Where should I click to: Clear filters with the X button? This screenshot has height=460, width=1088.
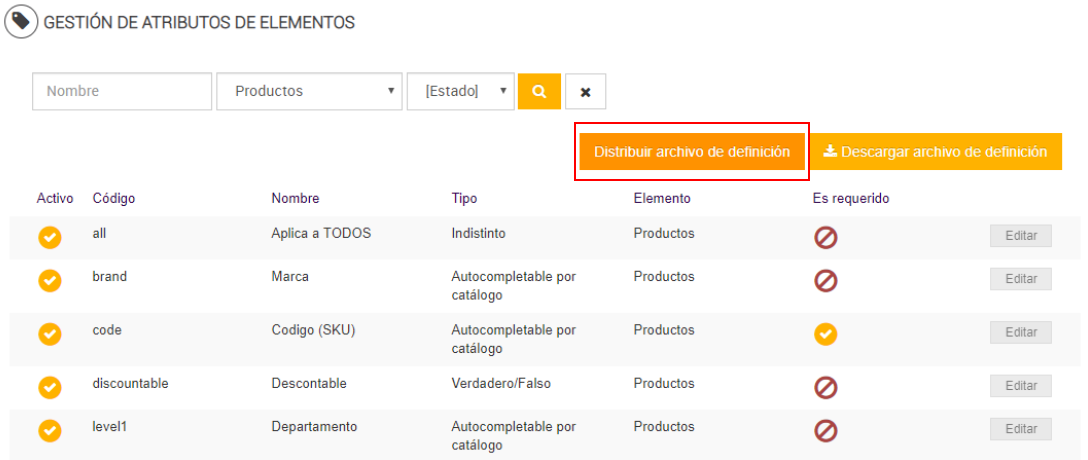tap(585, 91)
